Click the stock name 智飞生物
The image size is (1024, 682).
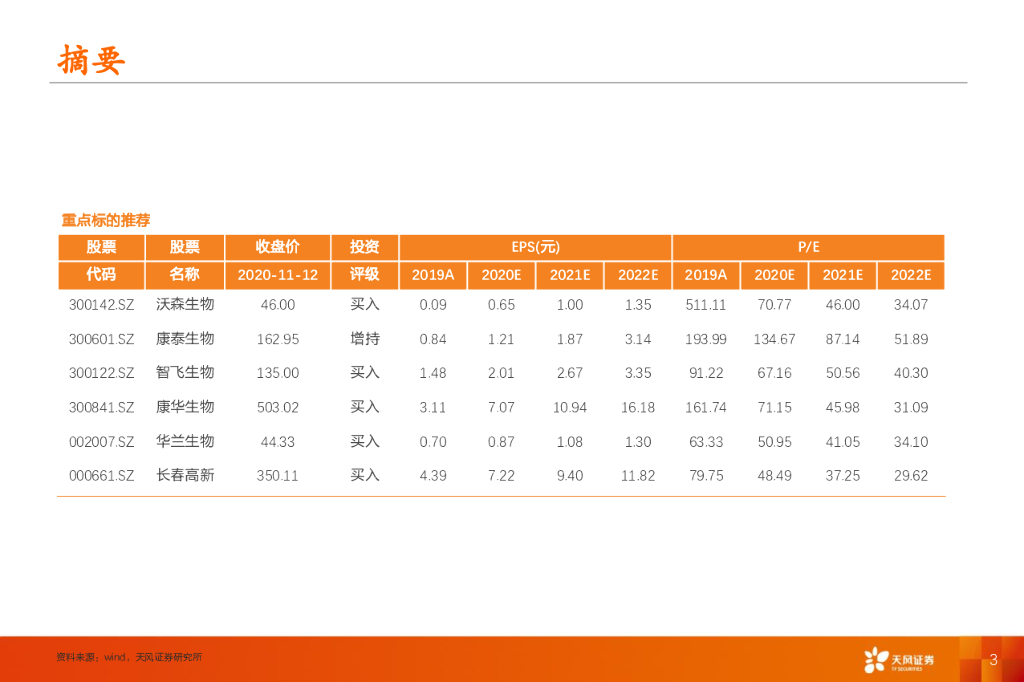coord(185,372)
